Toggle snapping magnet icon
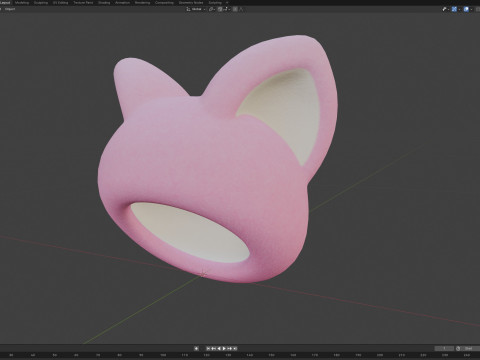This screenshot has height=360, width=480. click(x=220, y=9)
